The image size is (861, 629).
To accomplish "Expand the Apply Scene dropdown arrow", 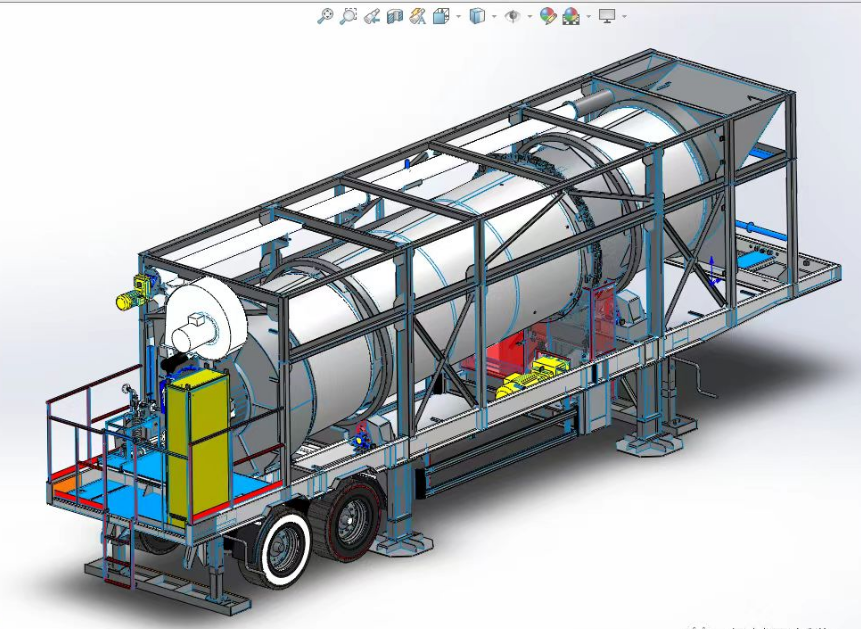I will point(589,16).
